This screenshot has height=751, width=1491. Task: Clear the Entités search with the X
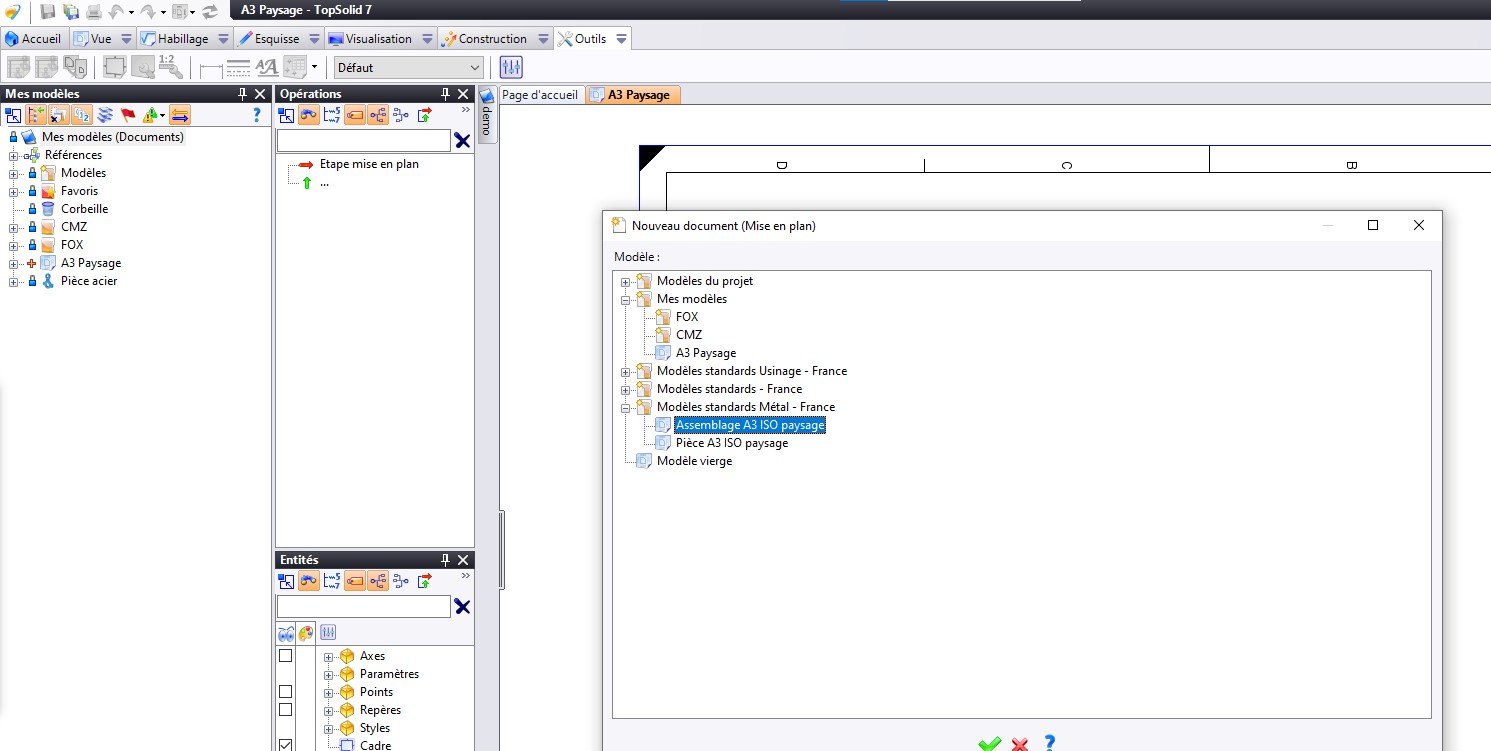pos(462,607)
